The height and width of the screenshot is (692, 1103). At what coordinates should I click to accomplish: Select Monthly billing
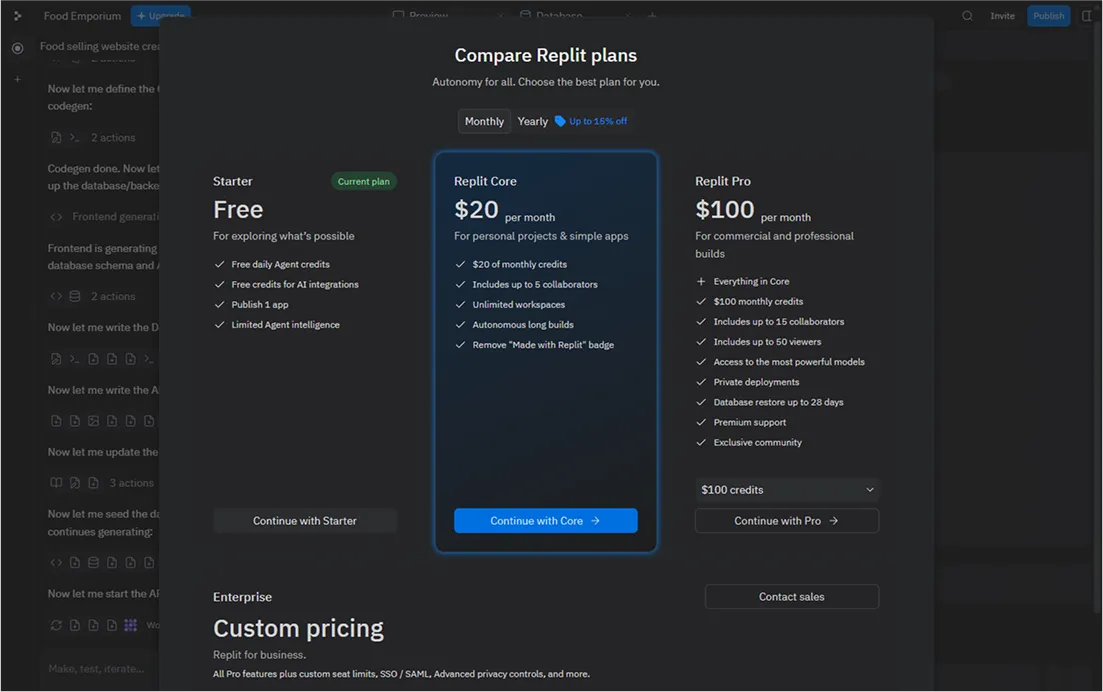[x=484, y=120]
